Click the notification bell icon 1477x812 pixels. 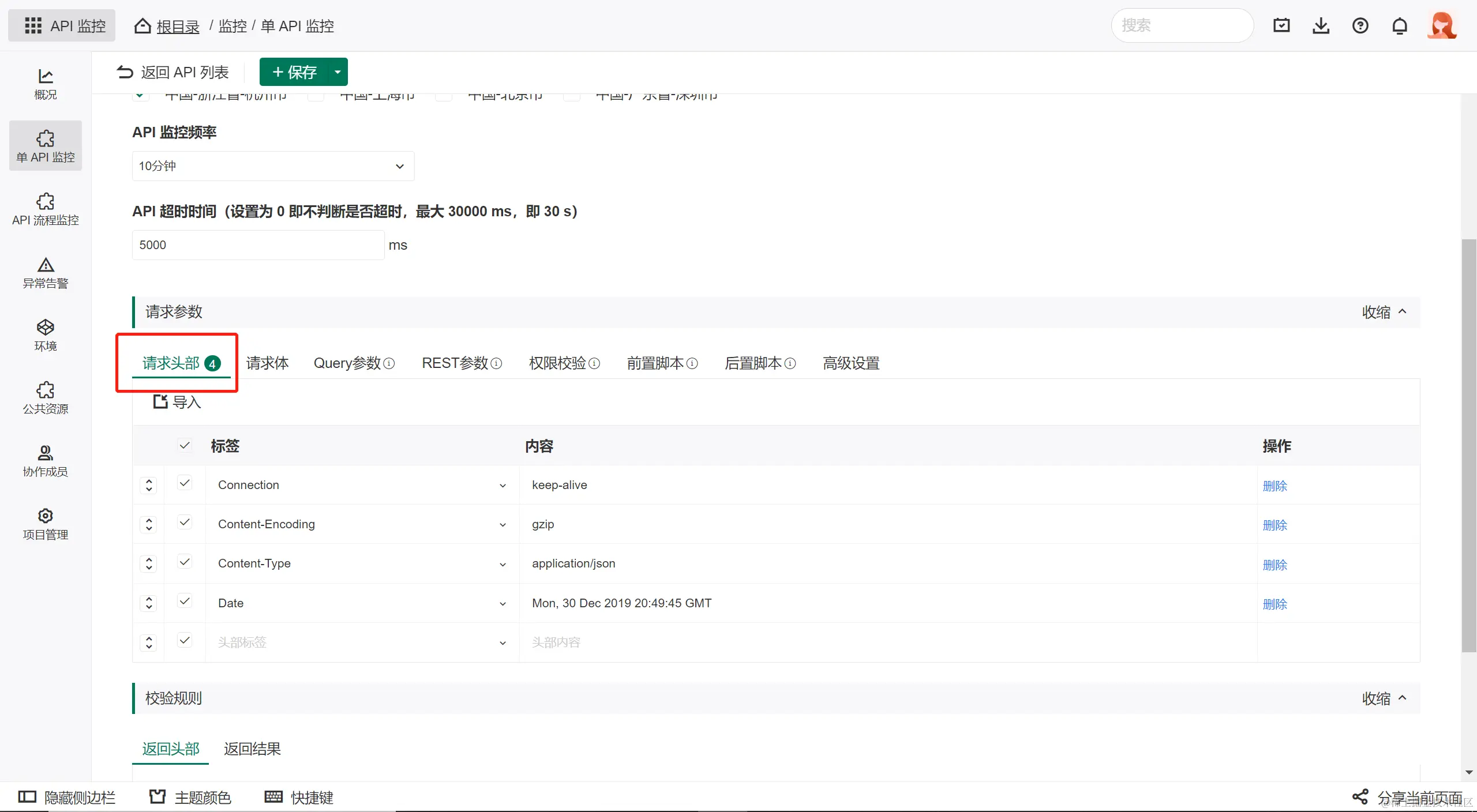(1399, 26)
